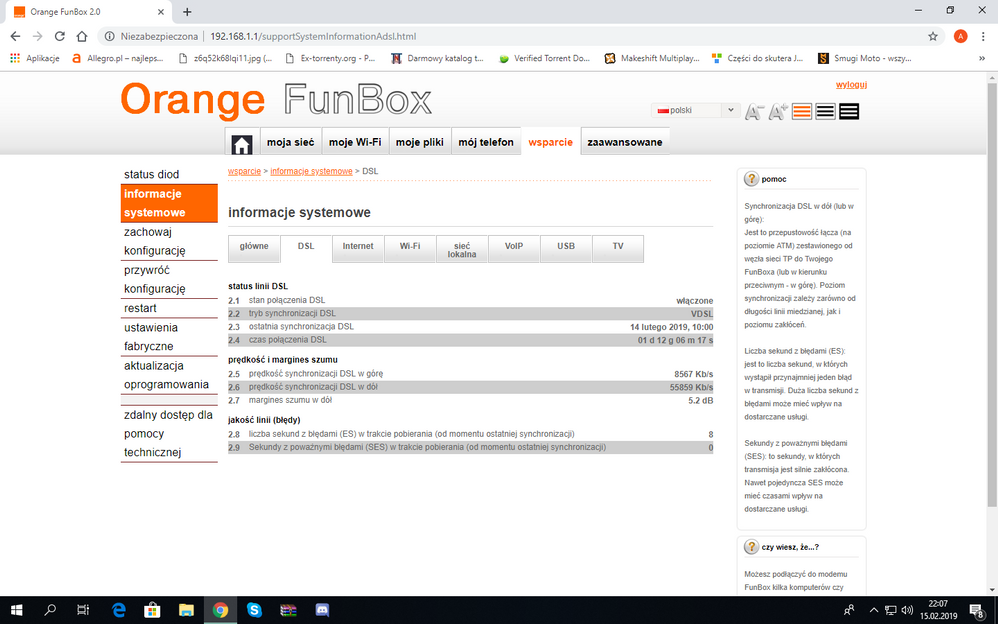Open the VoIP information tab
Viewport: 998px width, 624px height.
514,246
